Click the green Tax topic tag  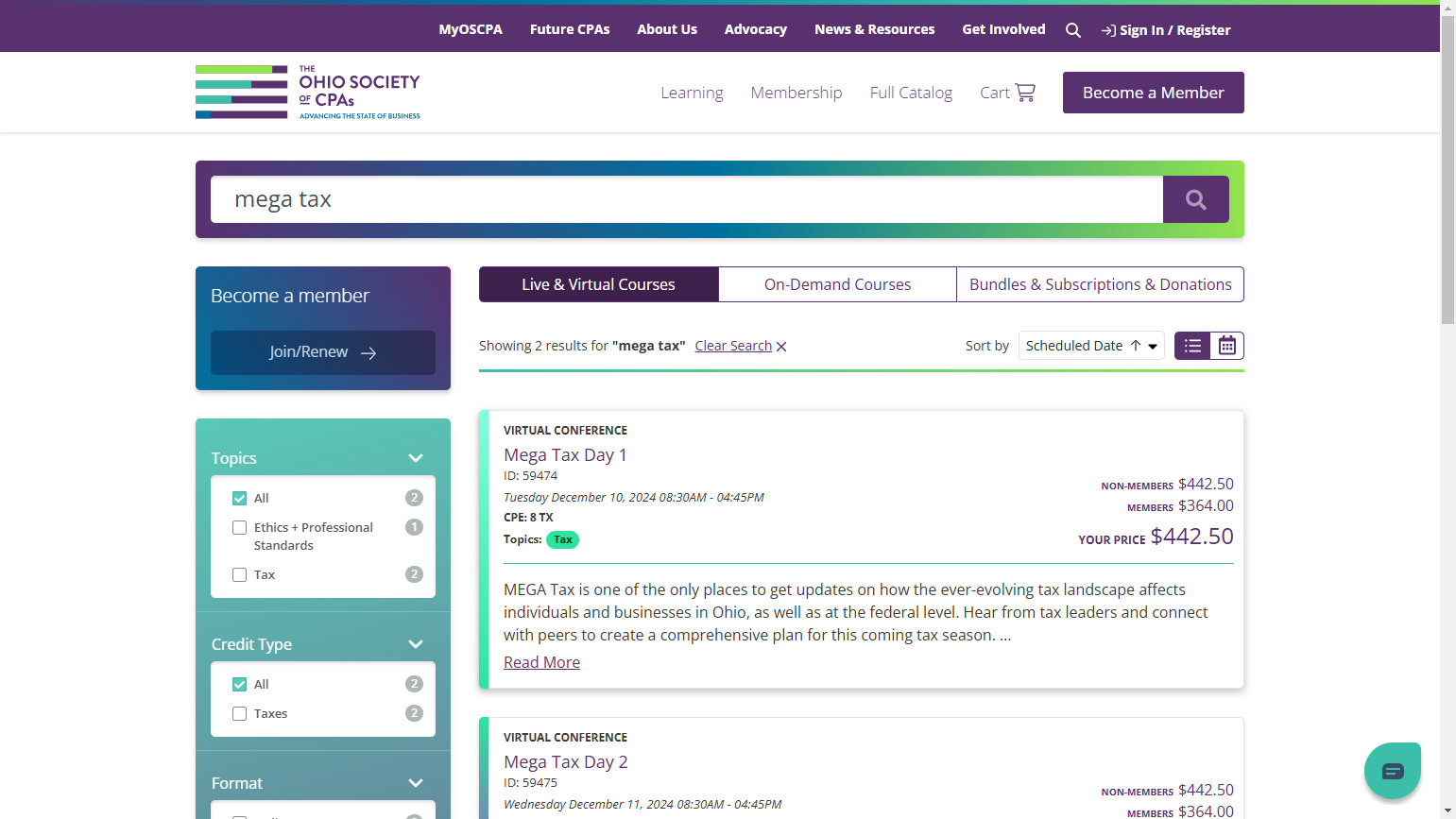pyautogui.click(x=563, y=539)
